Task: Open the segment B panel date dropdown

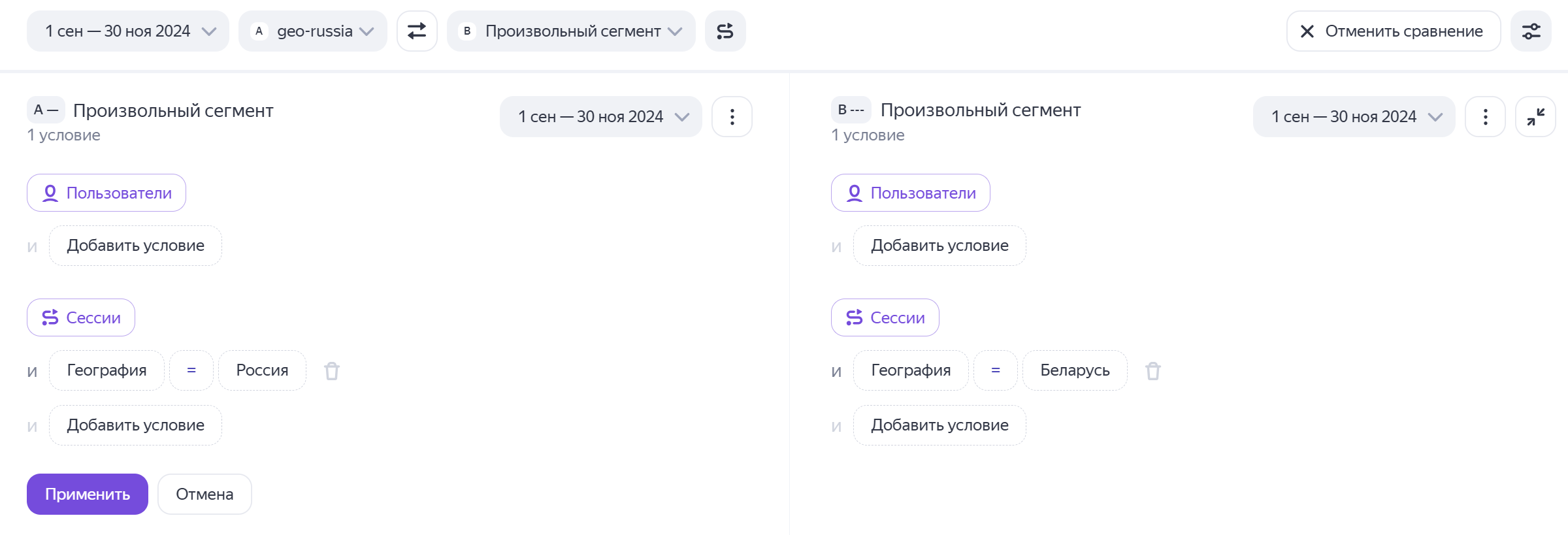Action: (x=1354, y=117)
